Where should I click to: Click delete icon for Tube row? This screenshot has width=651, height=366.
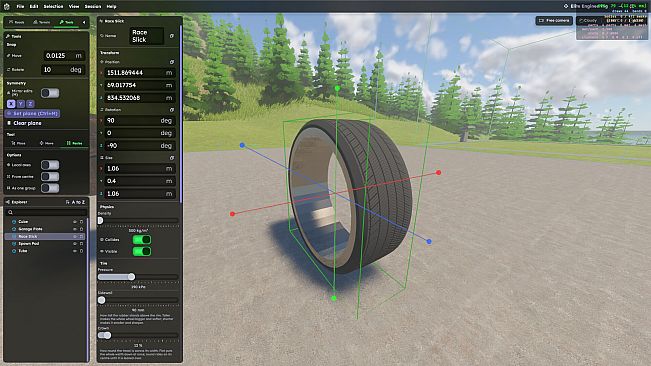[81, 251]
